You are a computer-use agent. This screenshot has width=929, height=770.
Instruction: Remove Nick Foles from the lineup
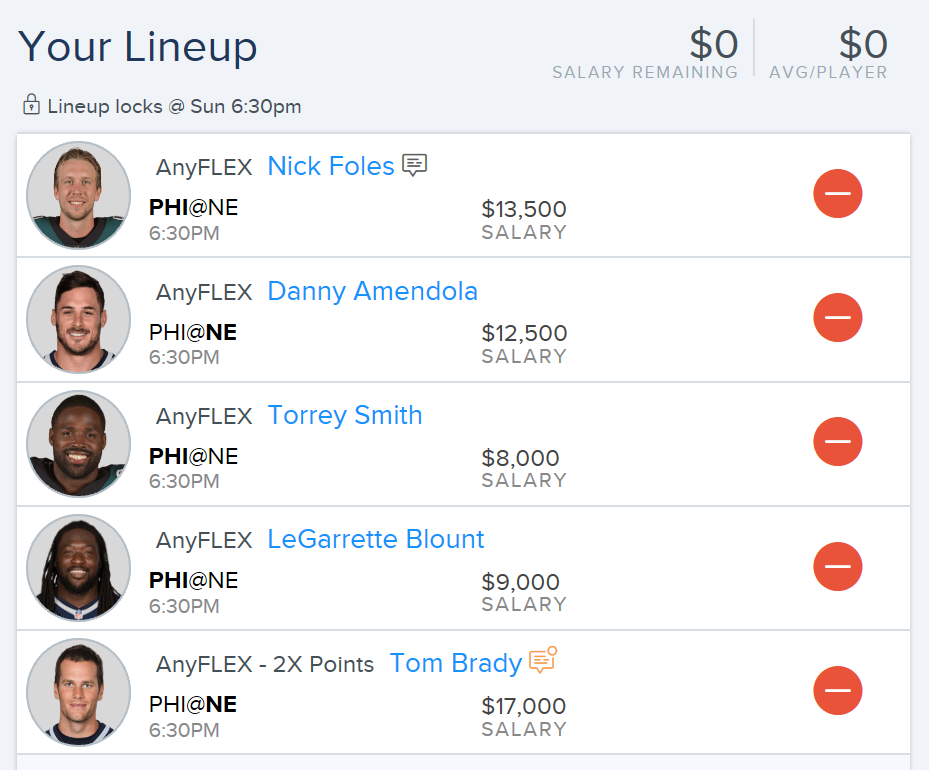(x=837, y=194)
